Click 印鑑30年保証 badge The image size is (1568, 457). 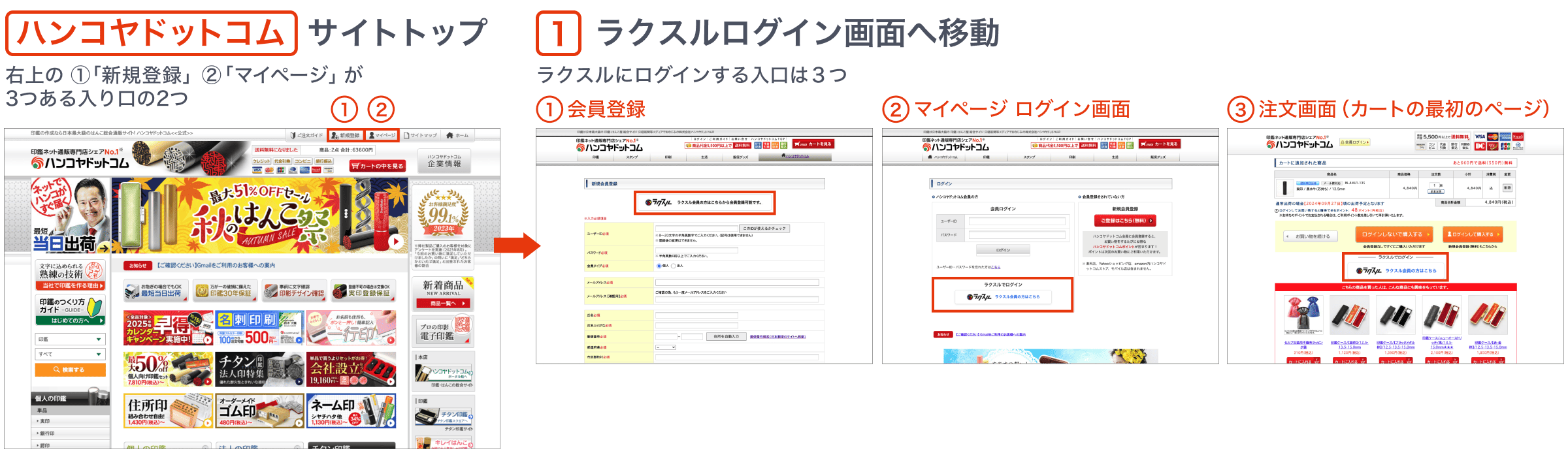[x=225, y=290]
